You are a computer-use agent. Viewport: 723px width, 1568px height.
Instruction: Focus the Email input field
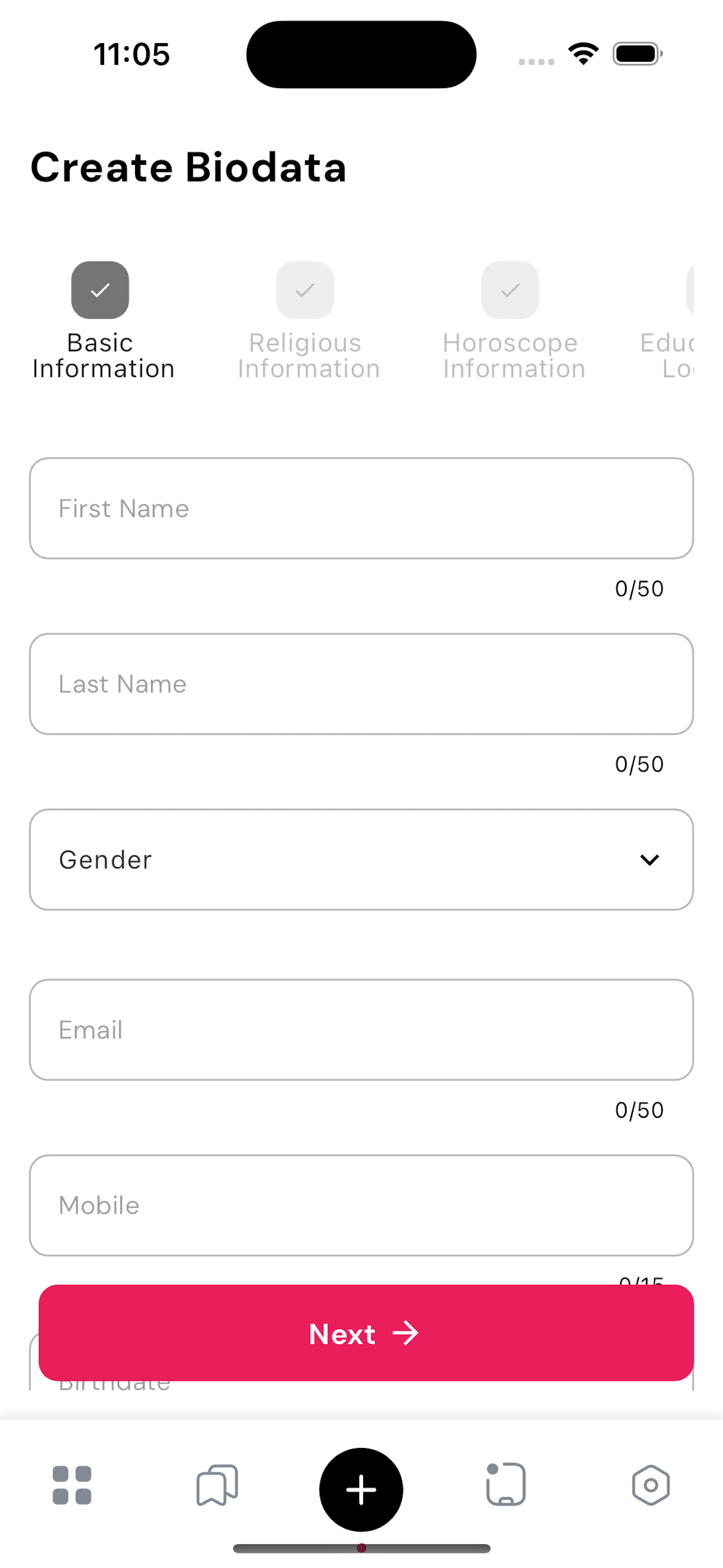pyautogui.click(x=361, y=1029)
